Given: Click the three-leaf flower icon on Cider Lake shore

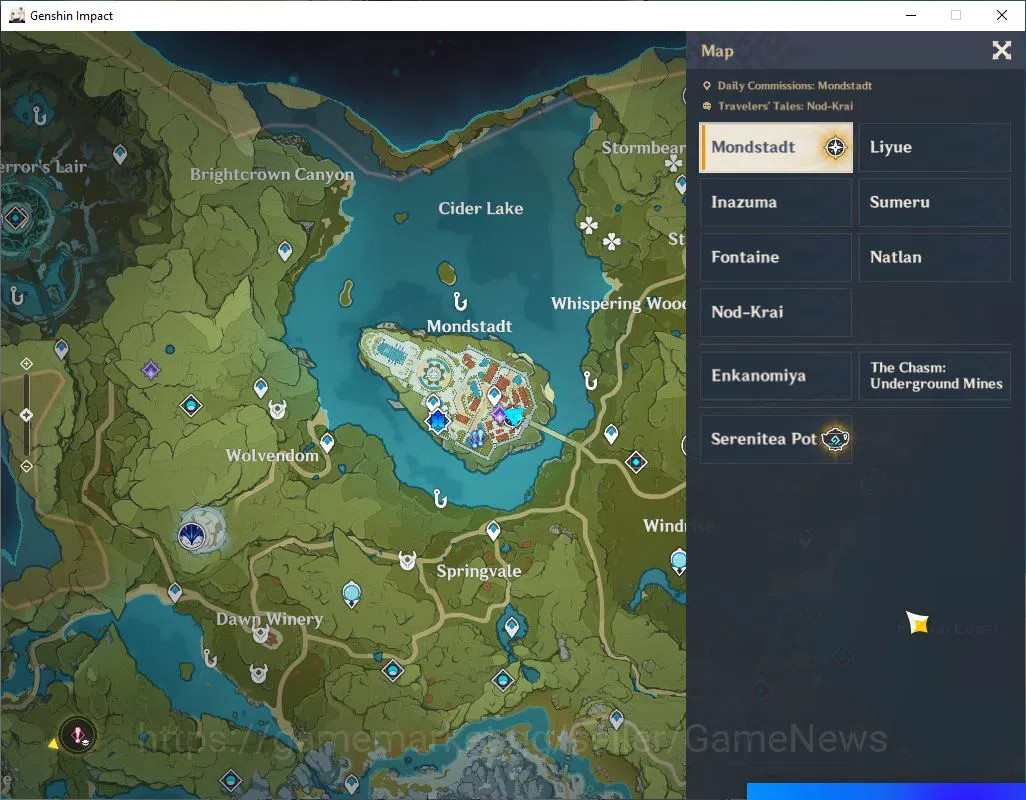Looking at the screenshot, I should pos(589,226).
